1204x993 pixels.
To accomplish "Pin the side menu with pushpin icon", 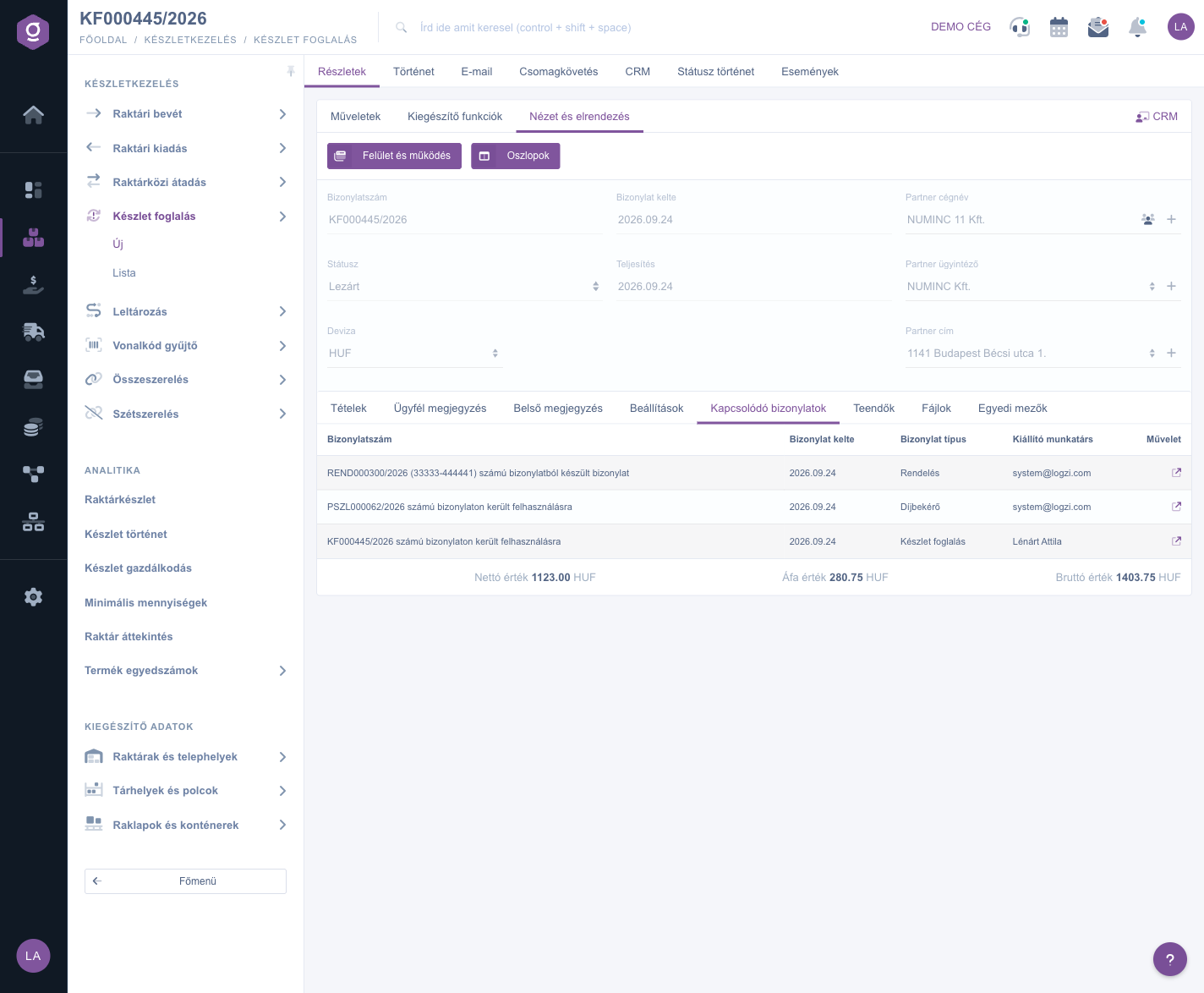I will coord(291,71).
